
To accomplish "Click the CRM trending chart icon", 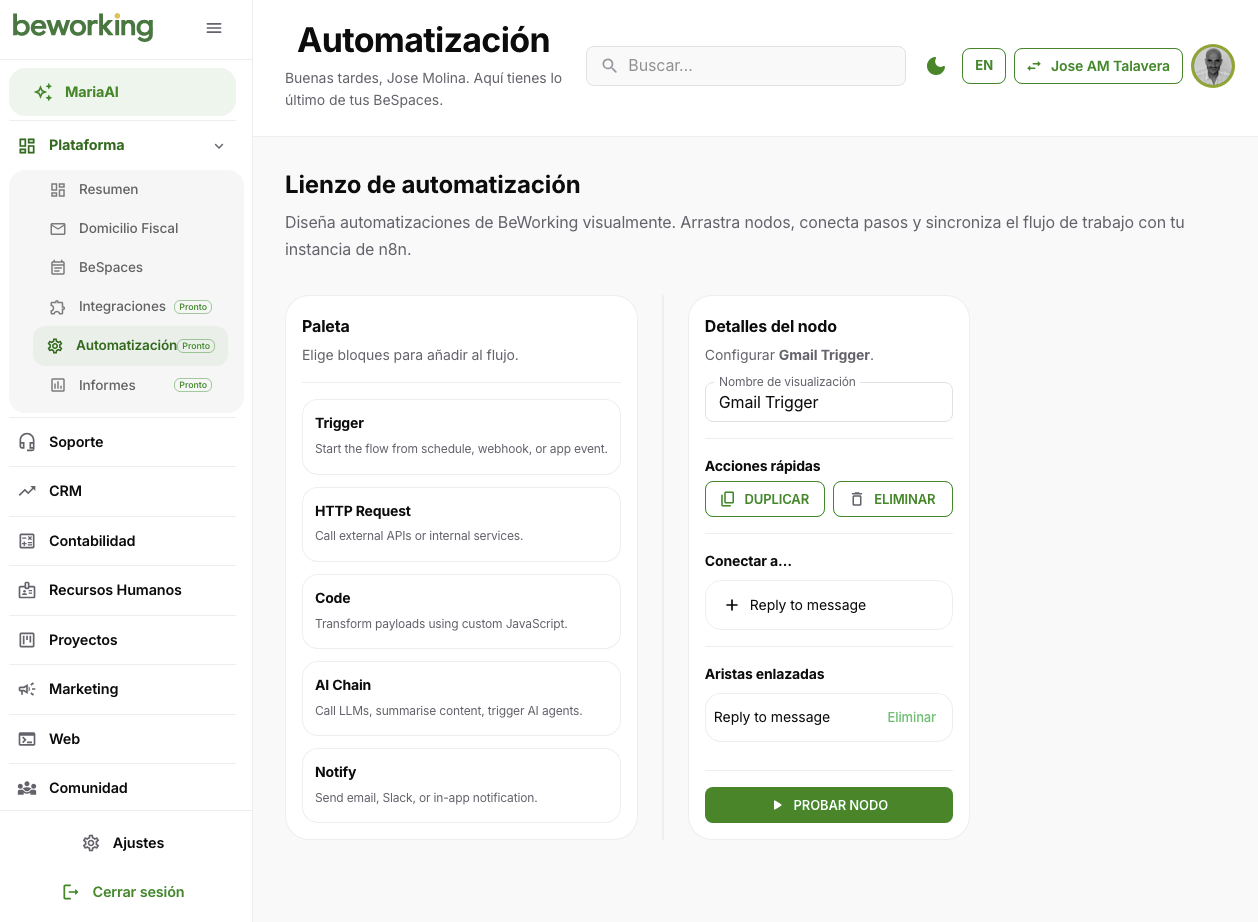I will point(26,490).
